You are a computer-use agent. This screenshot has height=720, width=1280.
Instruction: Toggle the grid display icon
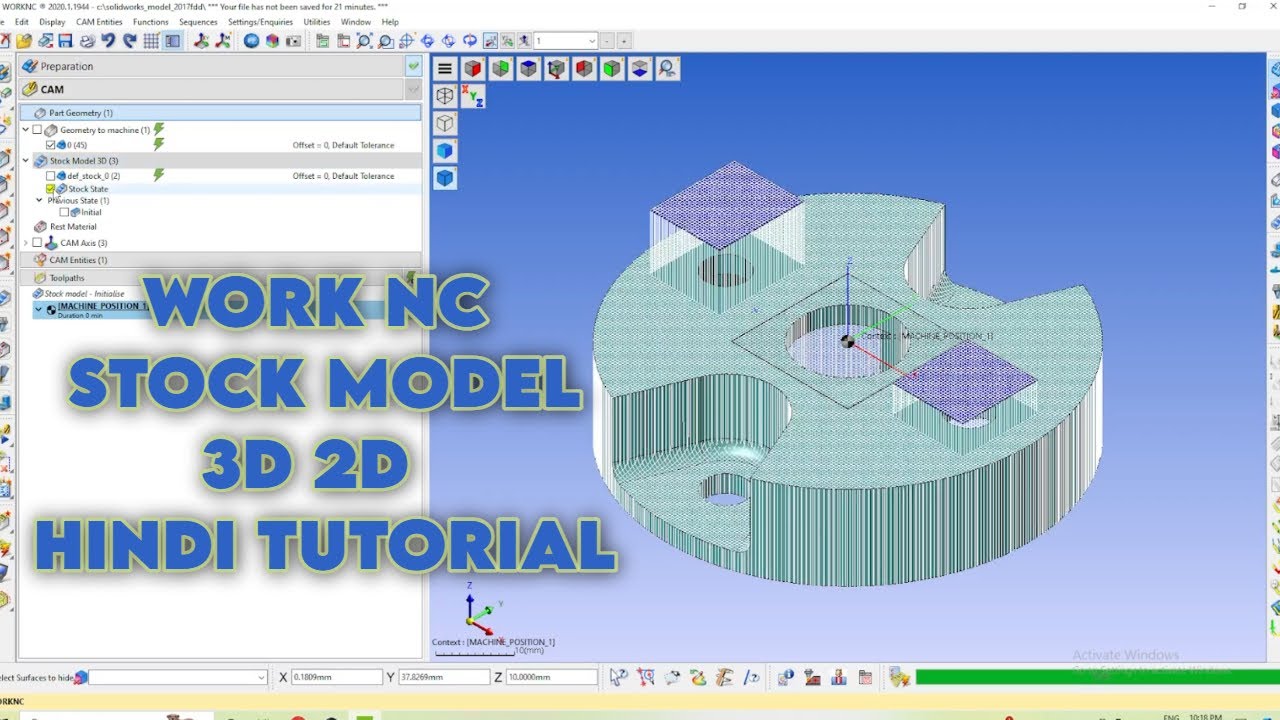coord(151,41)
